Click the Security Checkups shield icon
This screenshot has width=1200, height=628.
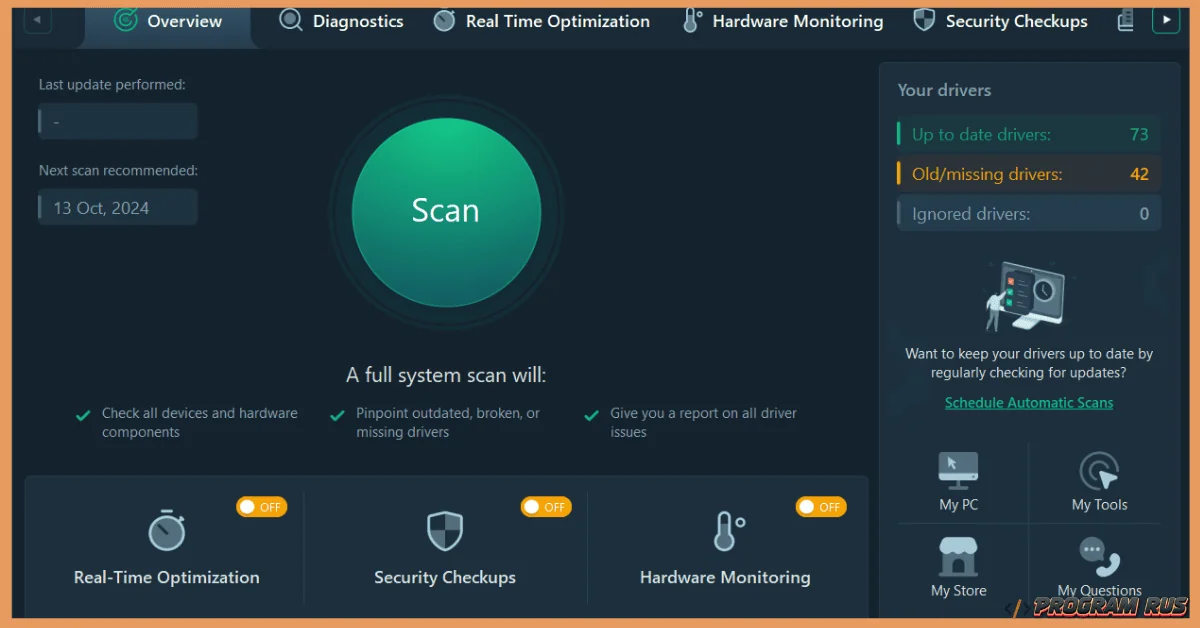coord(445,531)
